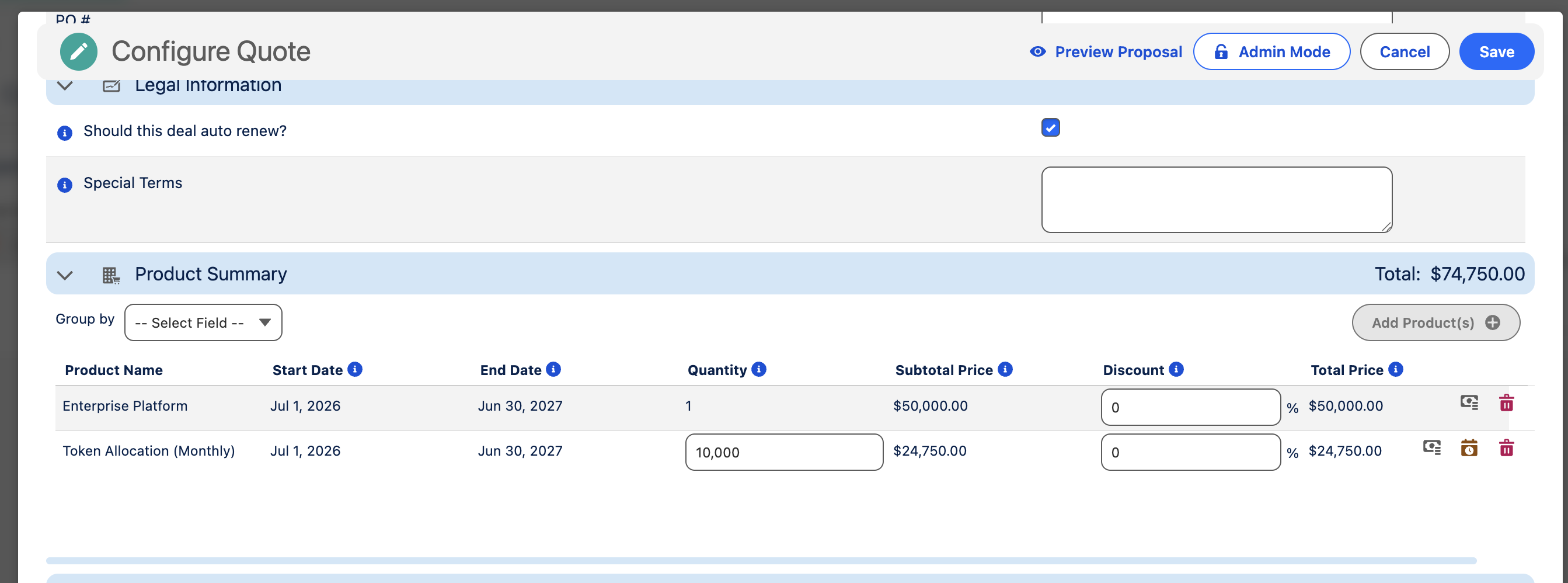Open the calendar schedule icon for Token Allocation
Viewport: 1568px width, 583px height.
(x=1469, y=447)
